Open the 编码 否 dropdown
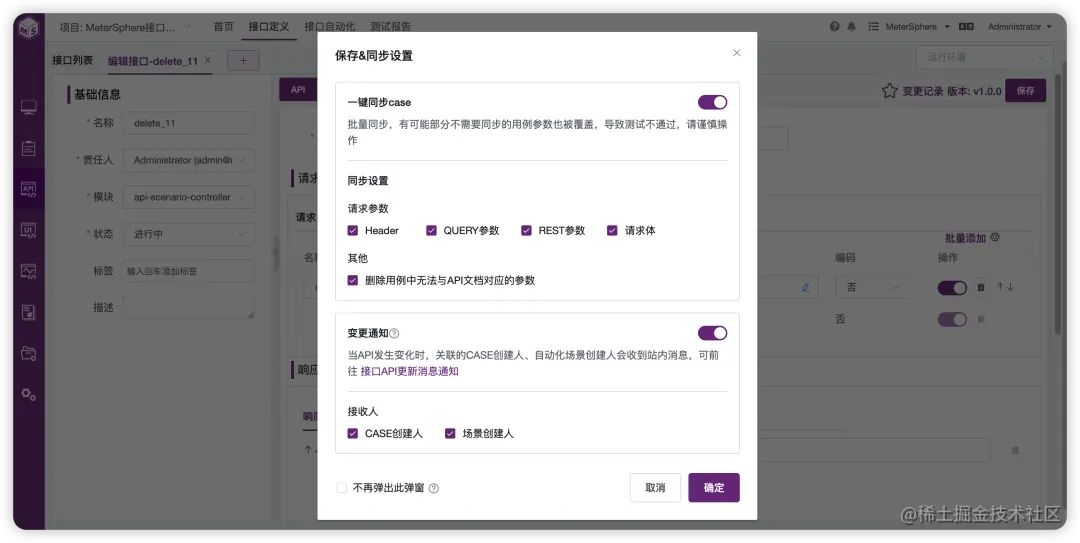The height and width of the screenshot is (543, 1080). click(873, 287)
